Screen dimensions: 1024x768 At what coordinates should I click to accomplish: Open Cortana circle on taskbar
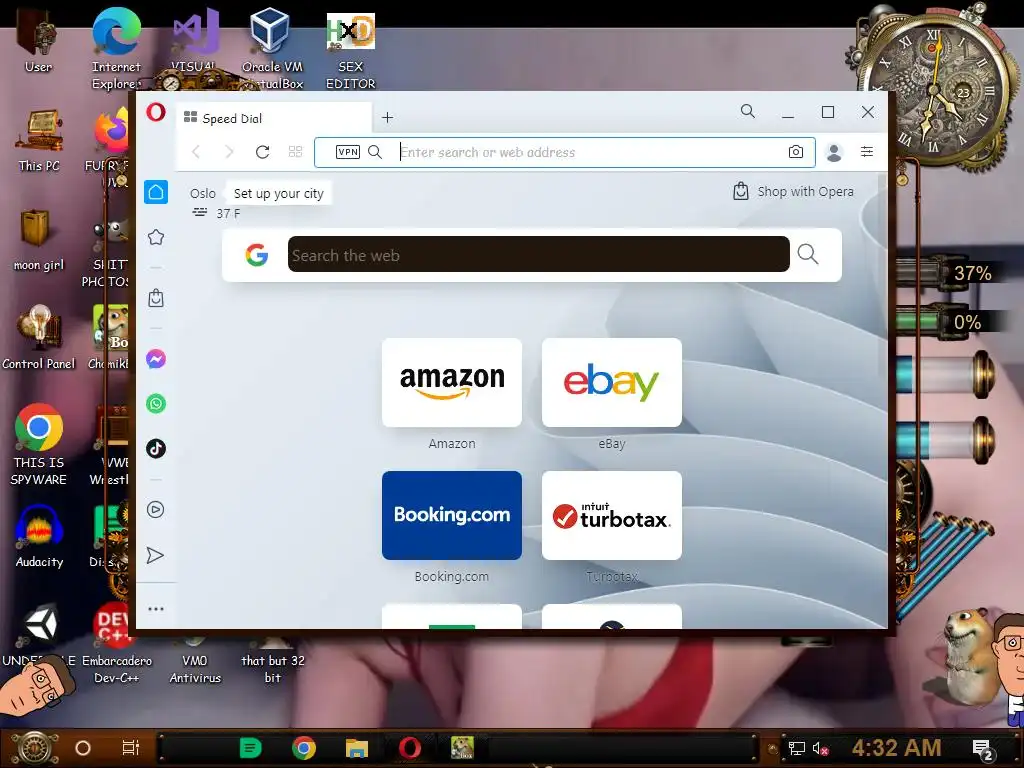pyautogui.click(x=83, y=748)
